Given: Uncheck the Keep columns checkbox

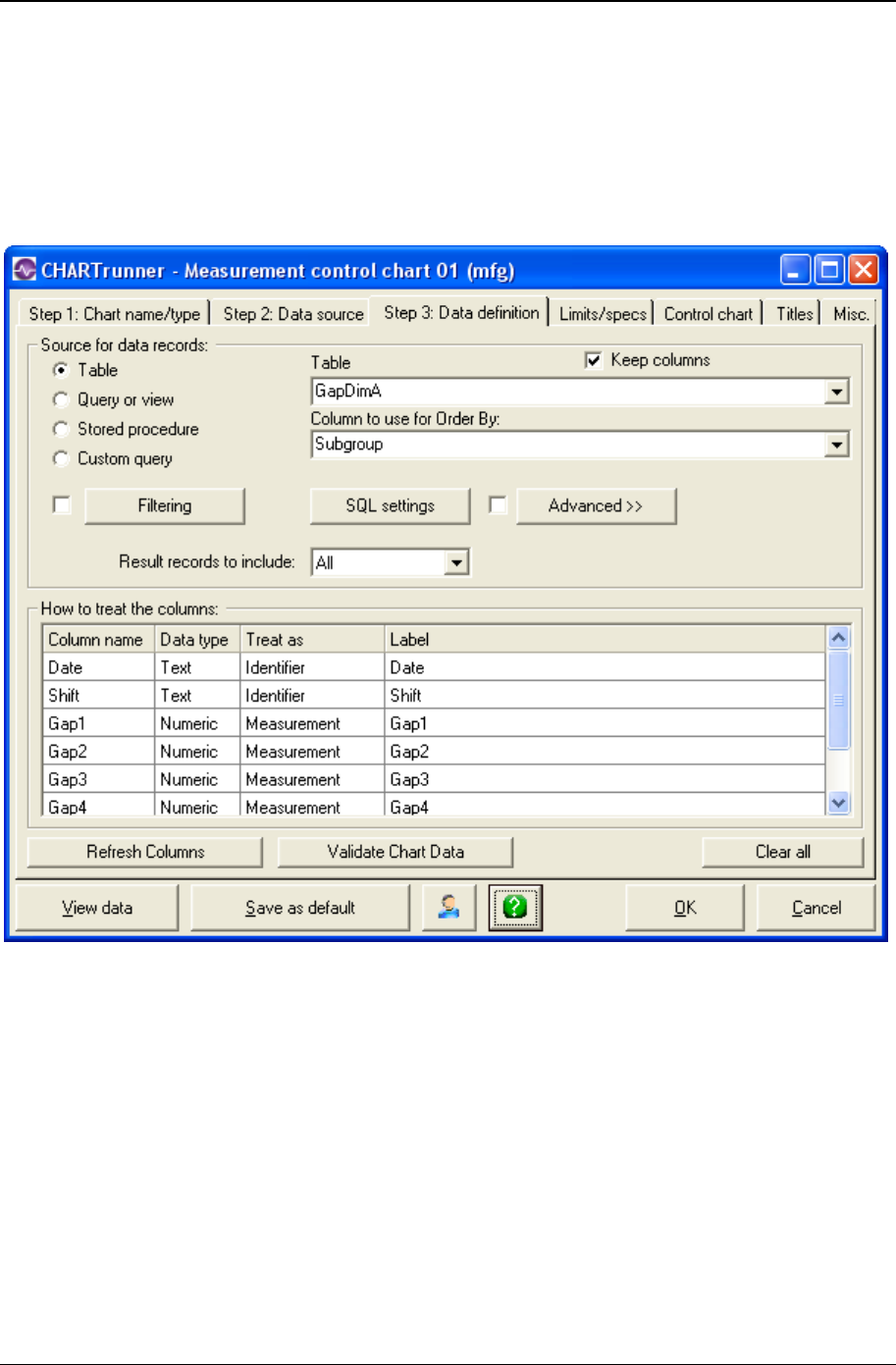Looking at the screenshot, I should click(x=593, y=360).
